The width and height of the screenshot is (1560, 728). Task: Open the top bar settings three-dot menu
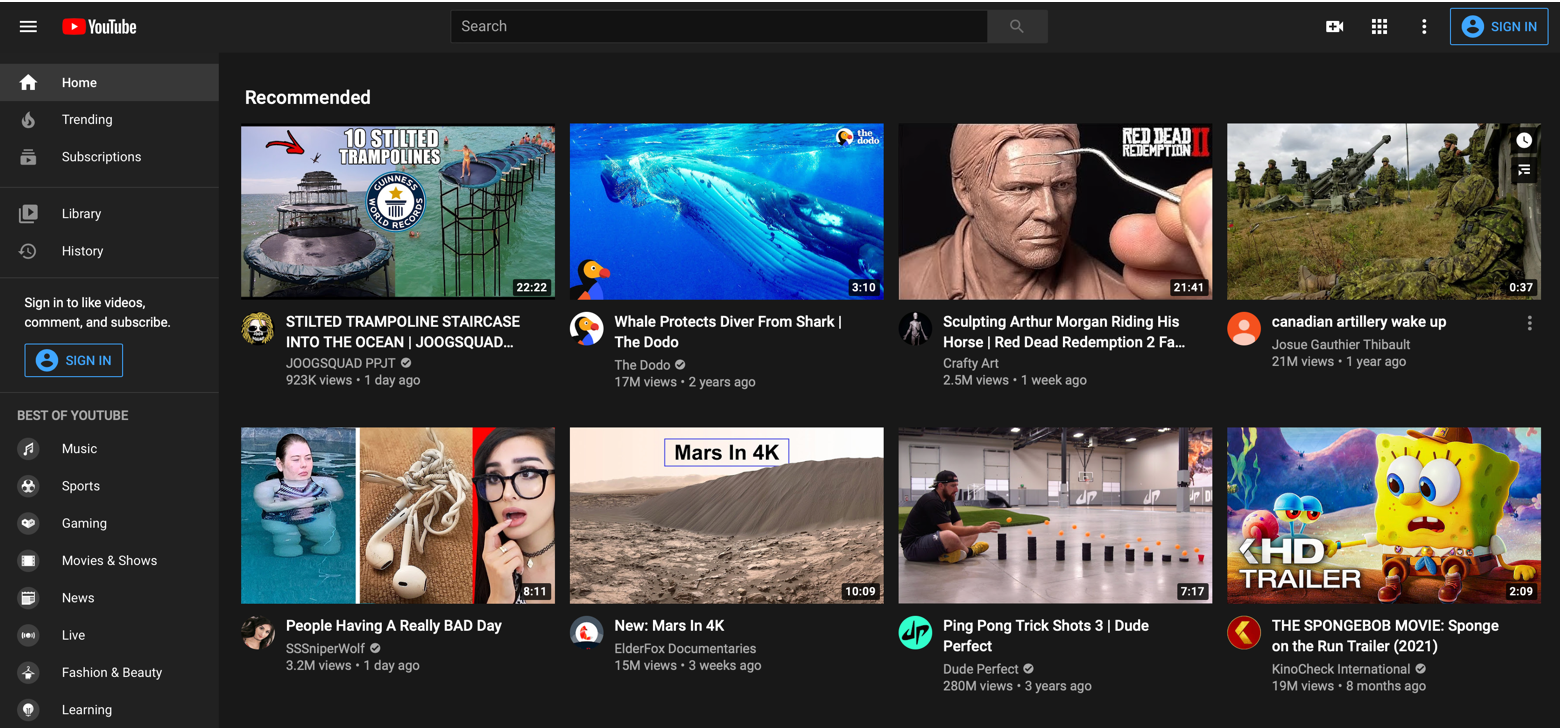[1424, 27]
